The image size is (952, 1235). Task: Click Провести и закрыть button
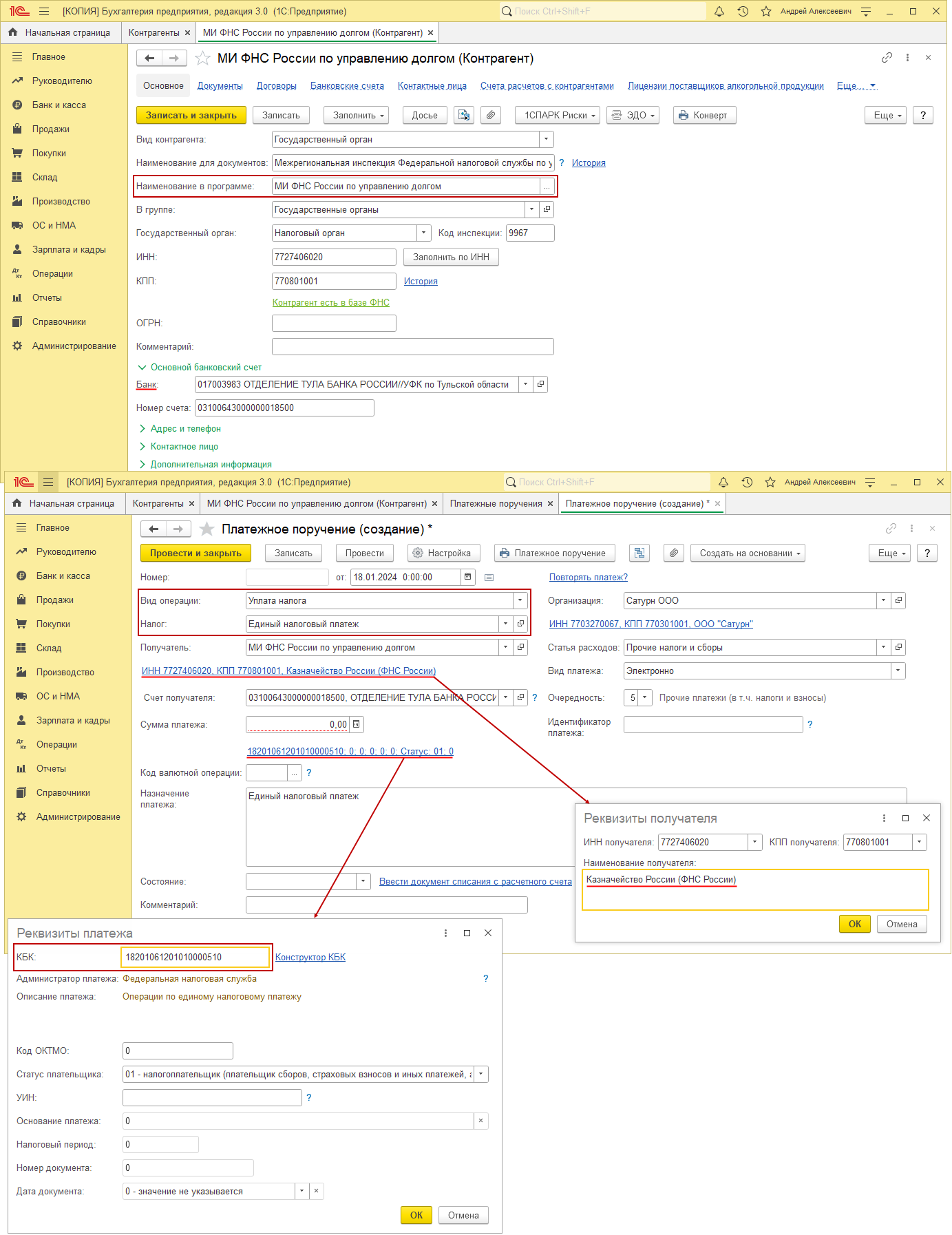click(196, 553)
